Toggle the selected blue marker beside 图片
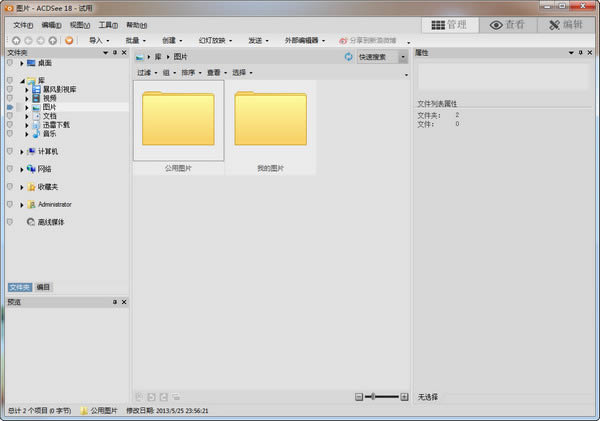This screenshot has width=600, height=421. point(10,107)
